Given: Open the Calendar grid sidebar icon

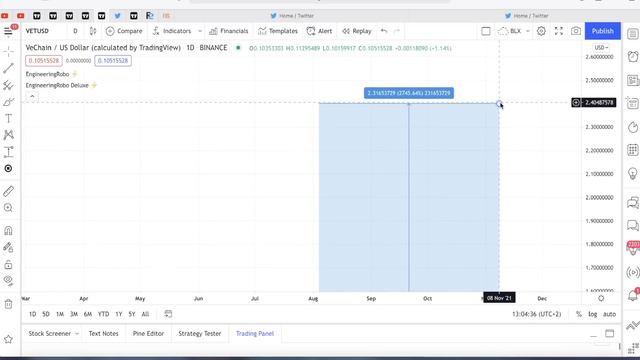Looking at the screenshot, I should pyautogui.click(x=633, y=150).
